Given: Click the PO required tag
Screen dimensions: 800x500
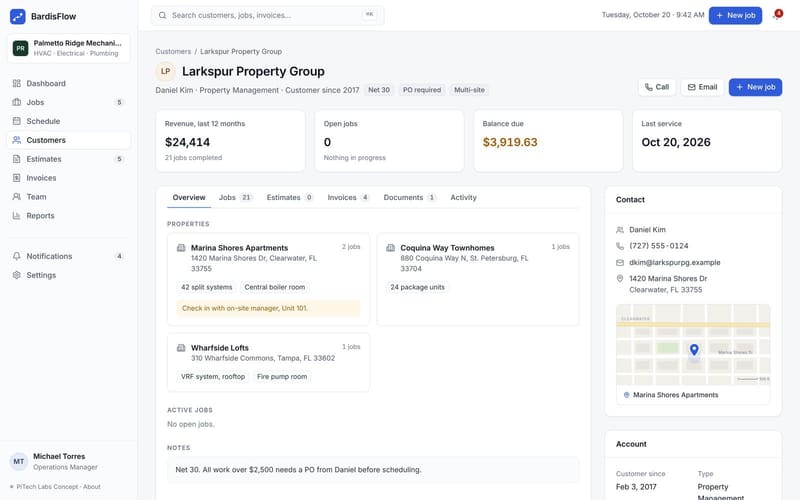Looking at the screenshot, I should click(x=422, y=90).
